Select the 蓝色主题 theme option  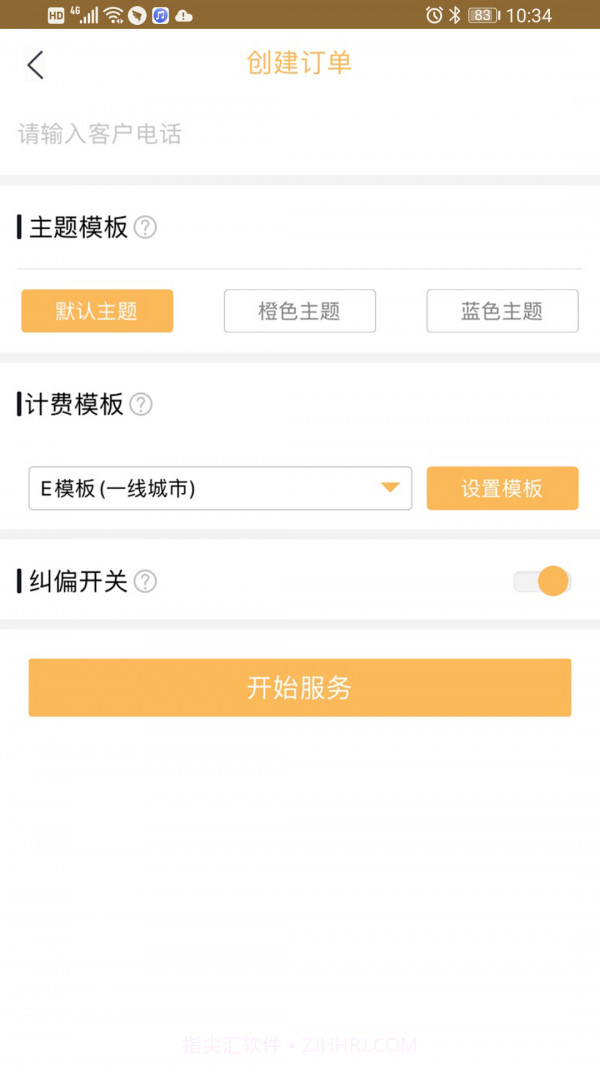502,311
